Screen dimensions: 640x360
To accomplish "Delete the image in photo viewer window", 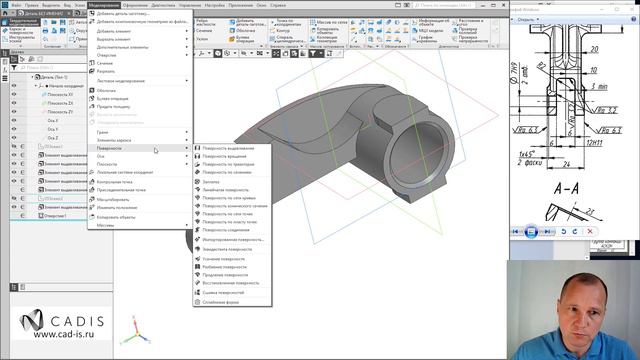I will click(590, 231).
